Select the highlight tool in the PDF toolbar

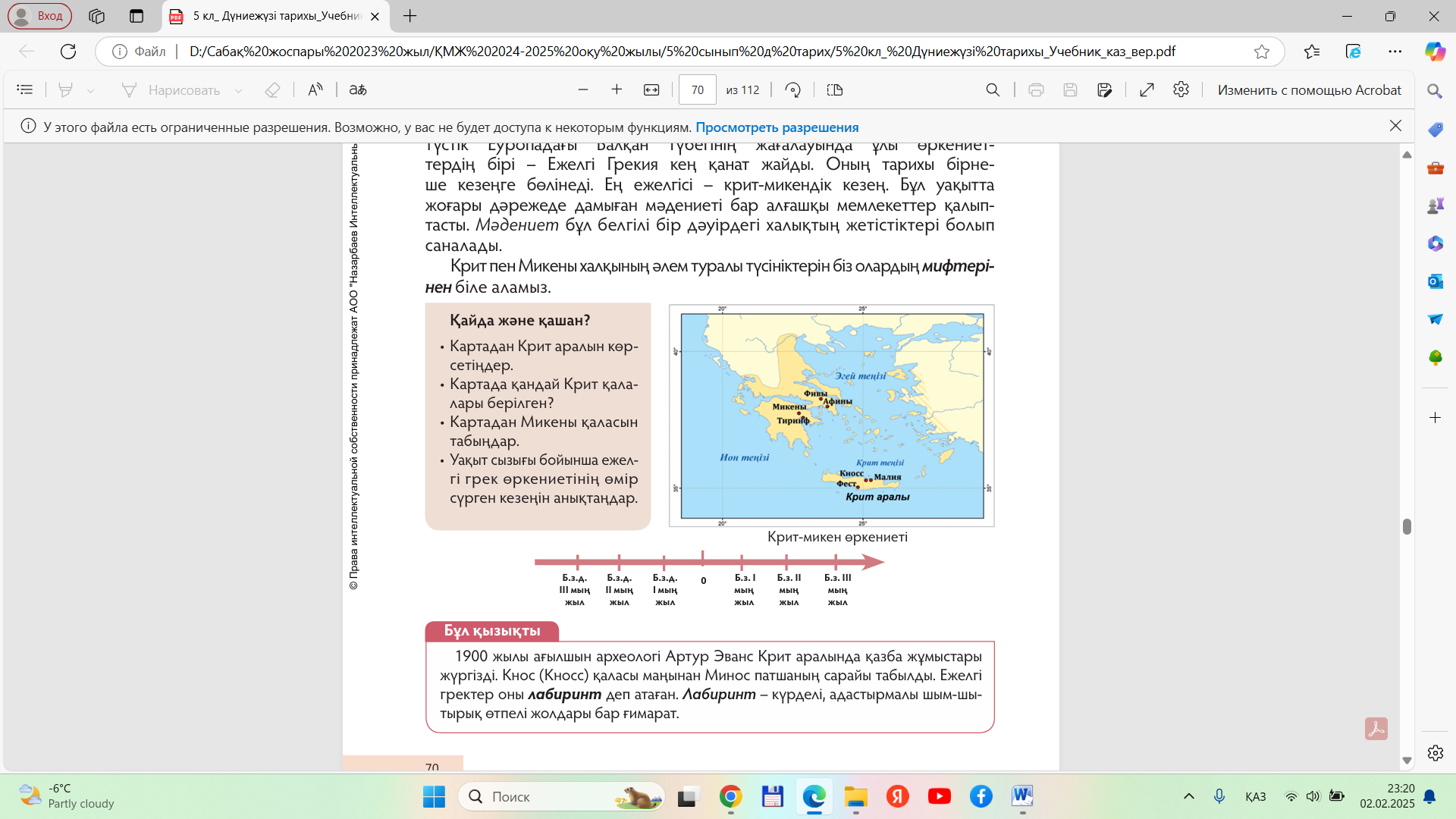coord(66,89)
